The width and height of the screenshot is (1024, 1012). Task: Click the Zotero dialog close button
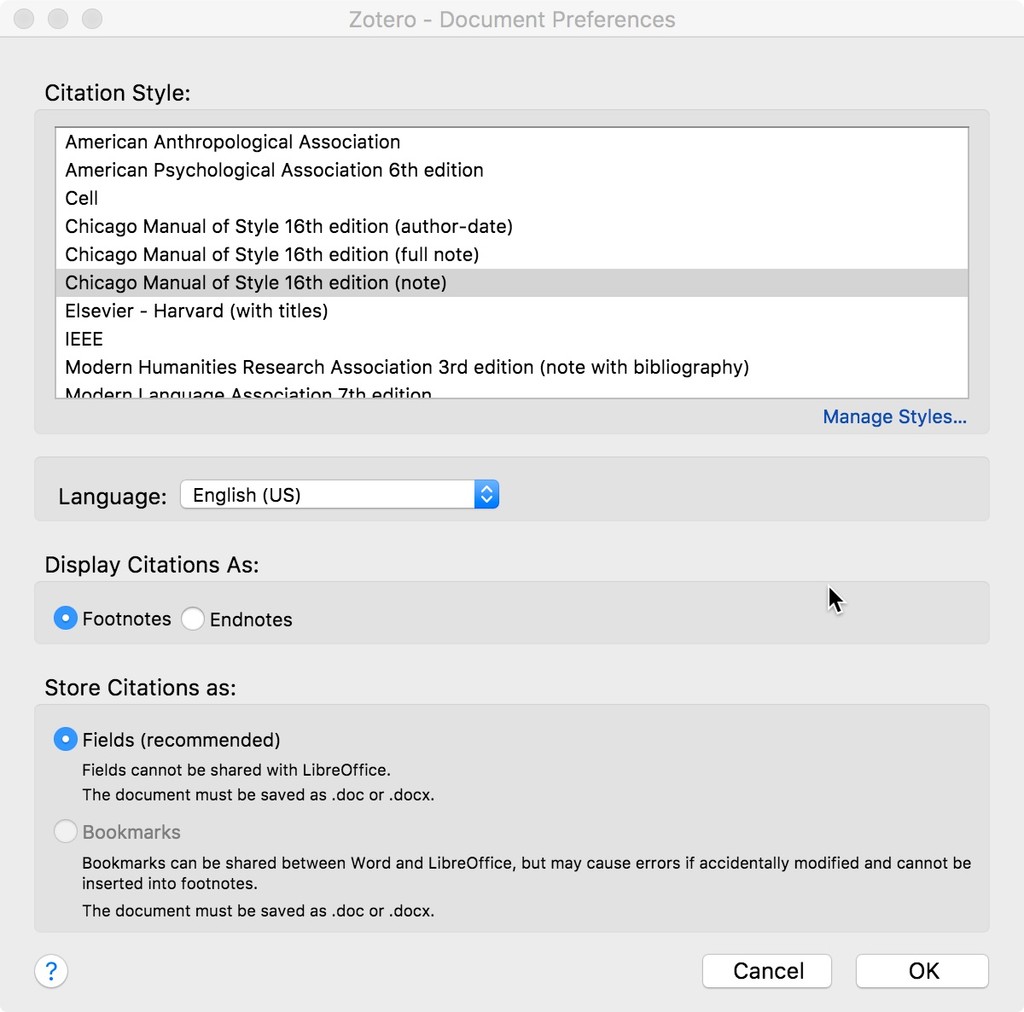pos(22,18)
